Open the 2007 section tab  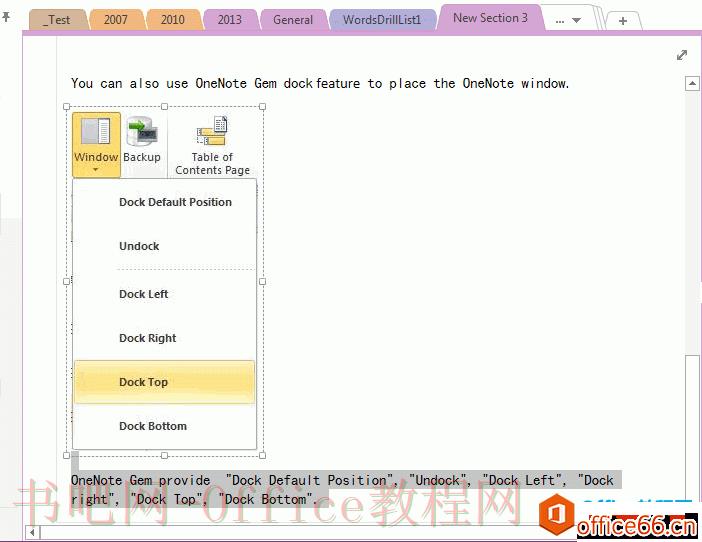point(116,20)
